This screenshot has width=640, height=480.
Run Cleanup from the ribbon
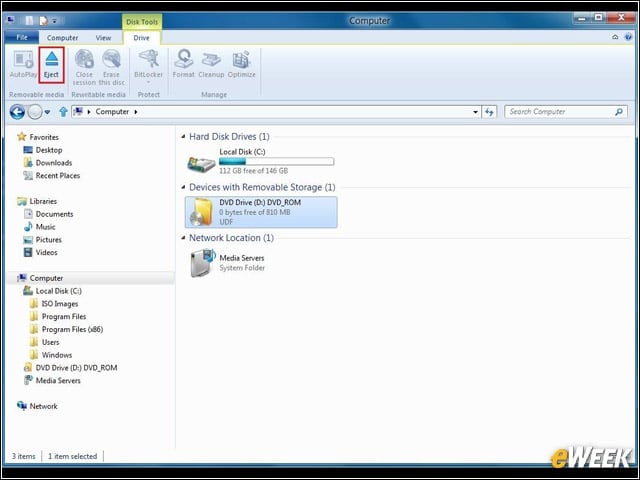tap(211, 64)
